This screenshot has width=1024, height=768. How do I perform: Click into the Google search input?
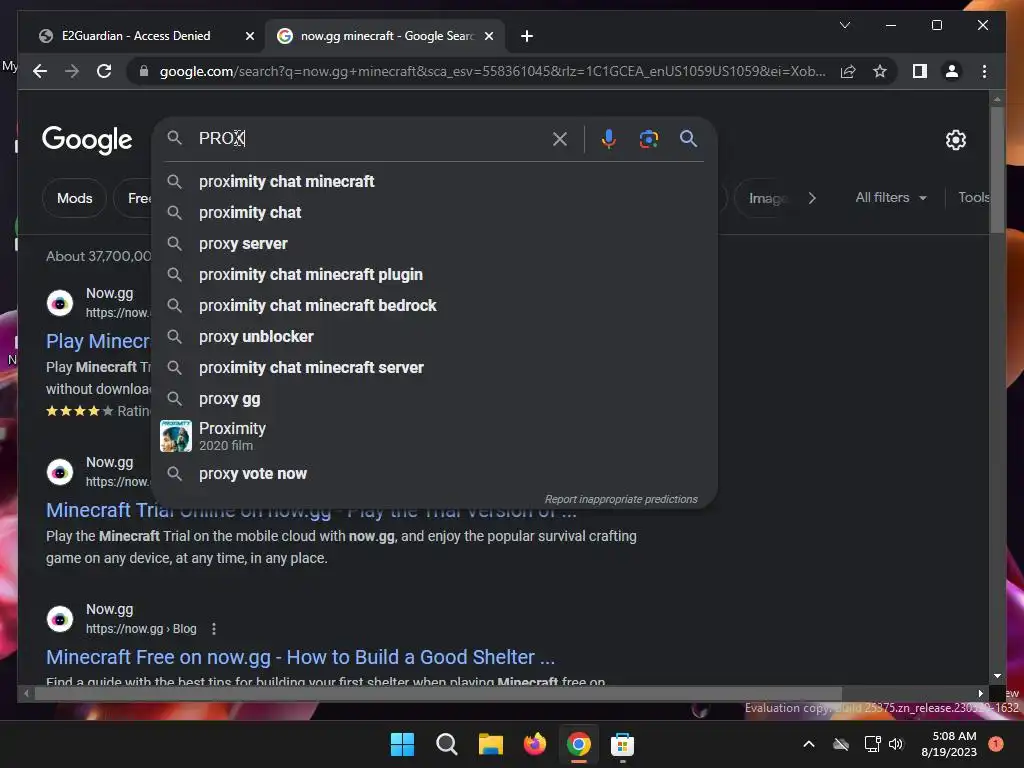tap(369, 138)
